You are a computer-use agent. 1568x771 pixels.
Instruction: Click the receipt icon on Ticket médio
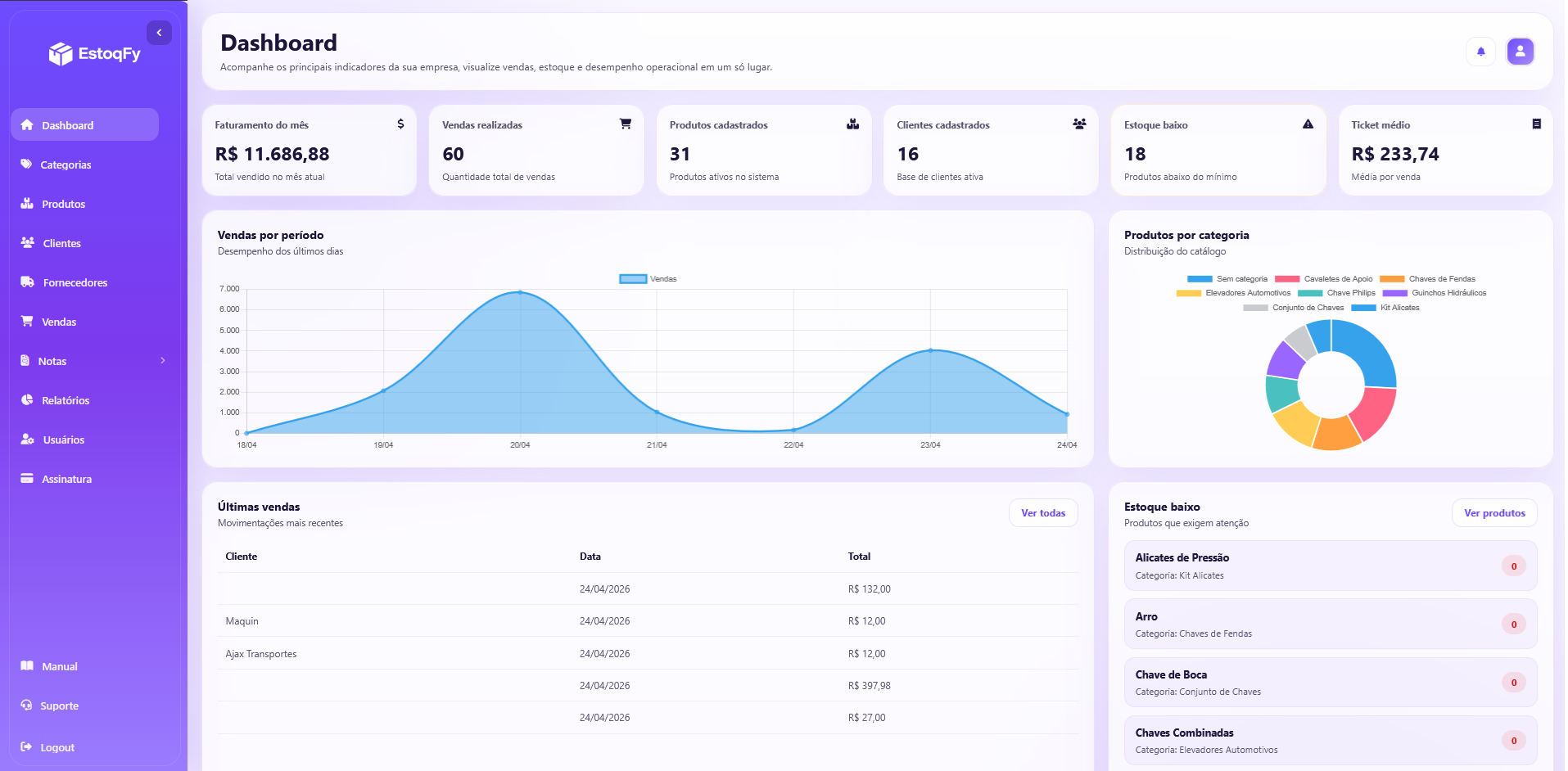1536,124
